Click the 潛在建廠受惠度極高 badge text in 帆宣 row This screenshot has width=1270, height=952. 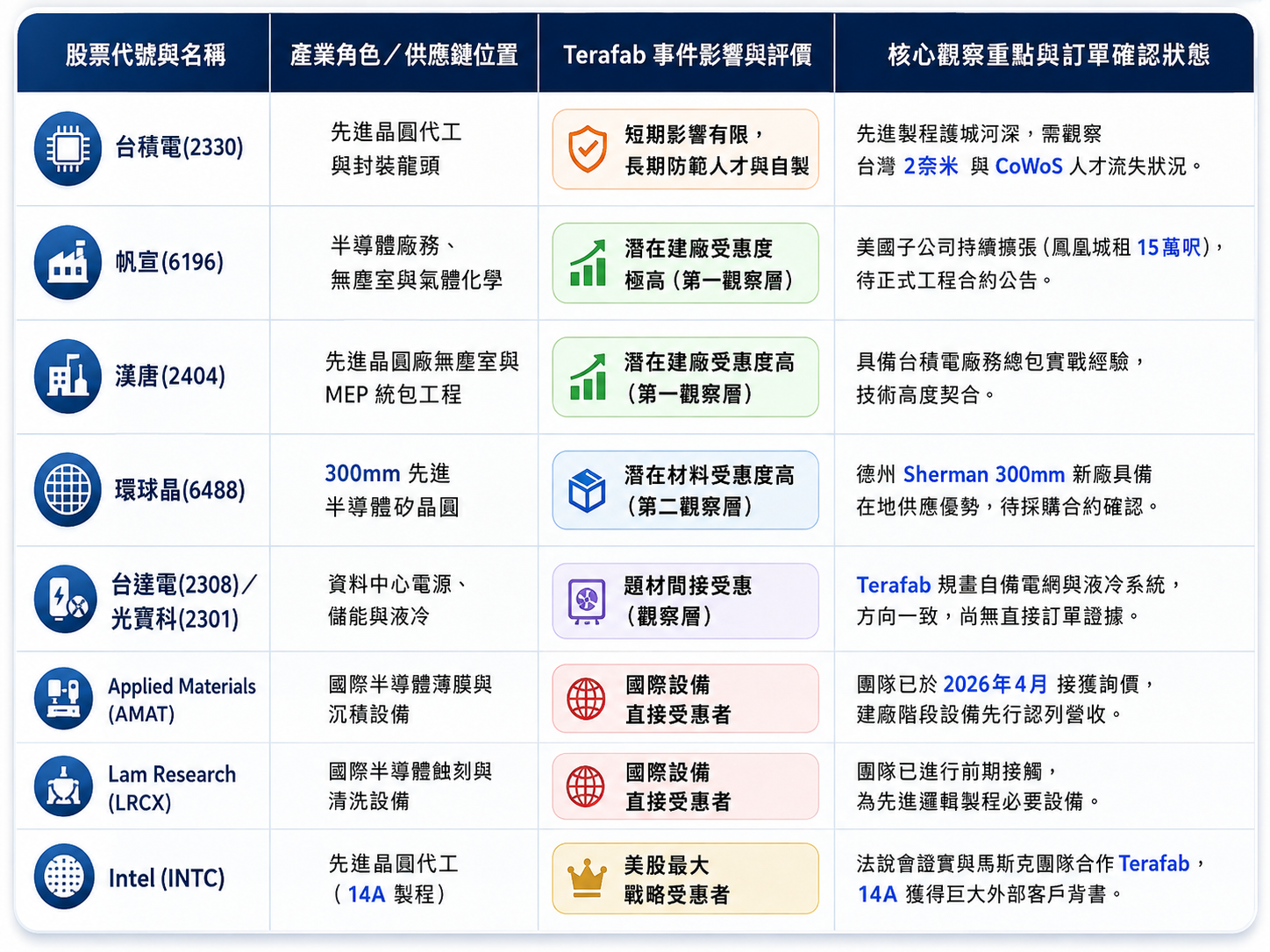710,264
